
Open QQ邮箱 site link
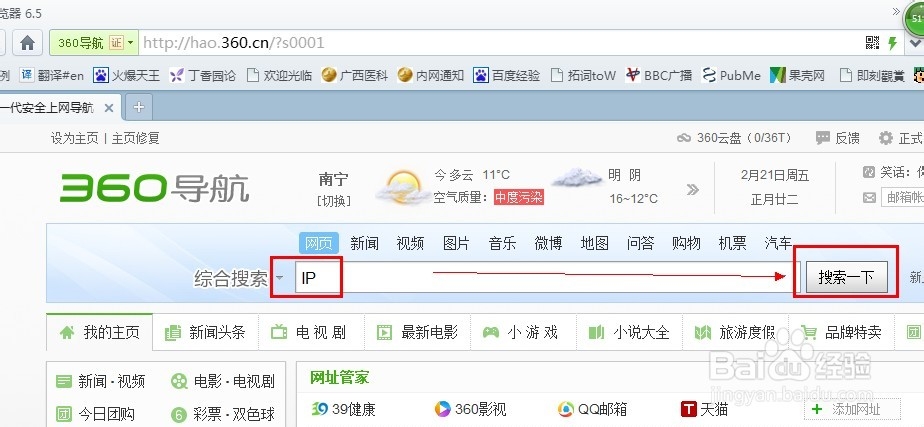click(x=593, y=409)
